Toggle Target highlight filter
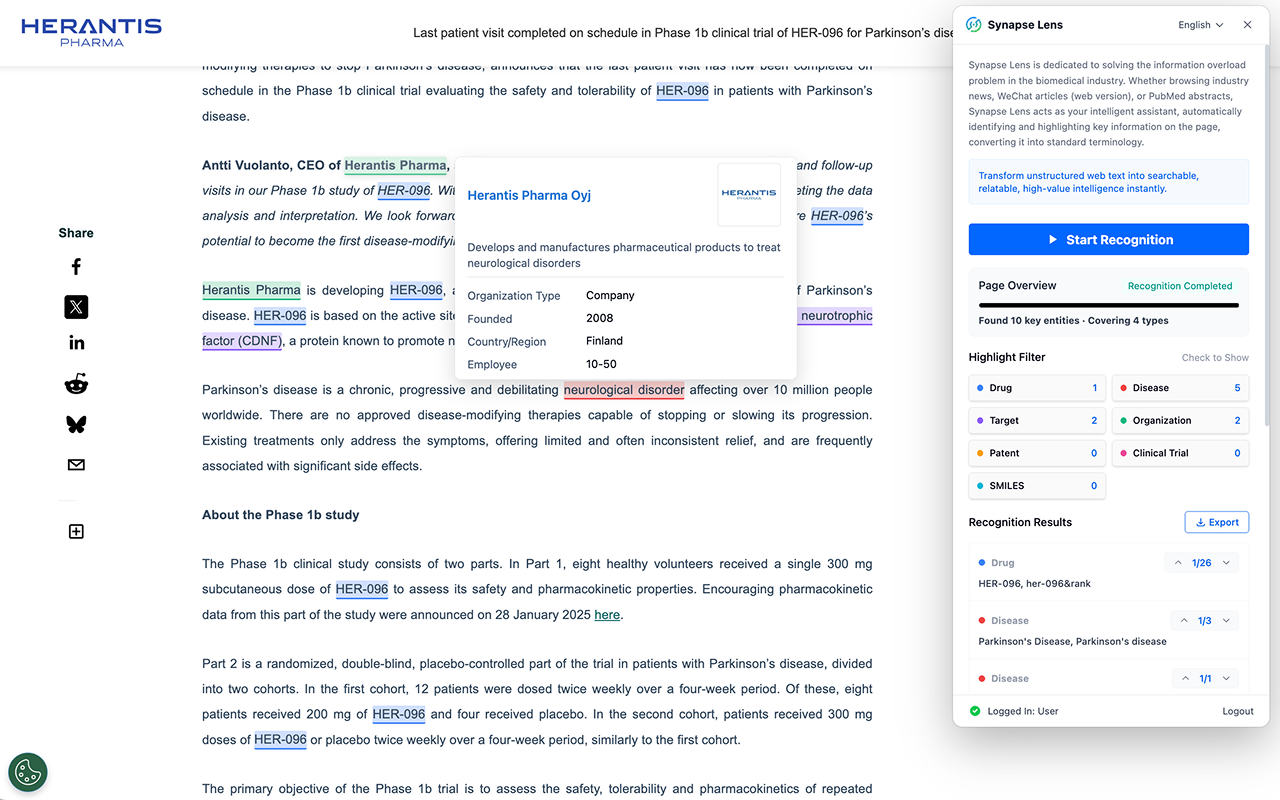 1037,421
